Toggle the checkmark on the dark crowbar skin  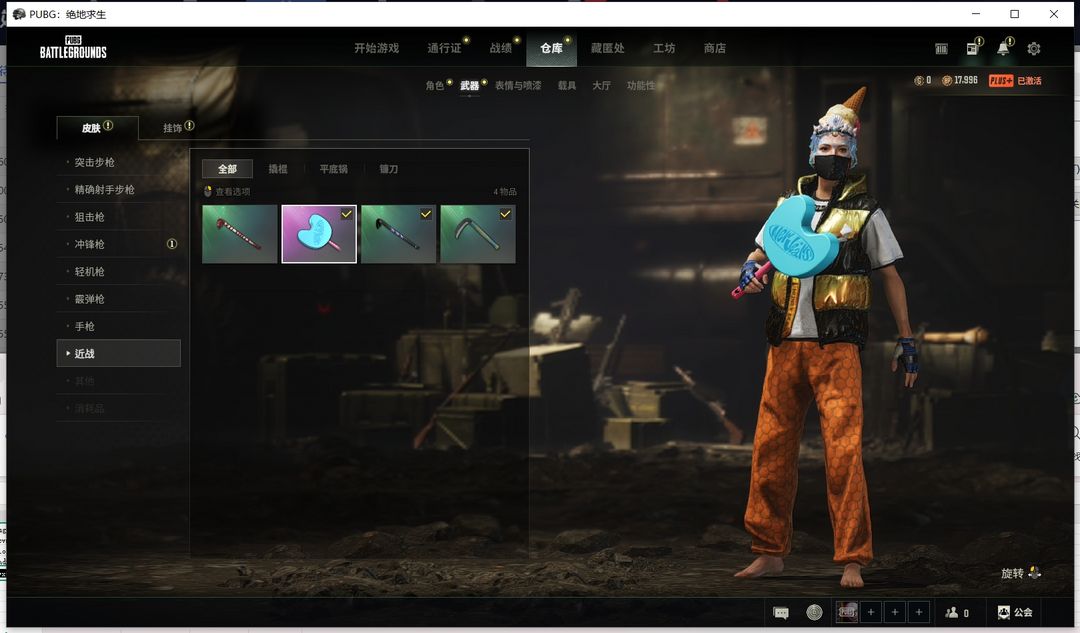click(425, 214)
